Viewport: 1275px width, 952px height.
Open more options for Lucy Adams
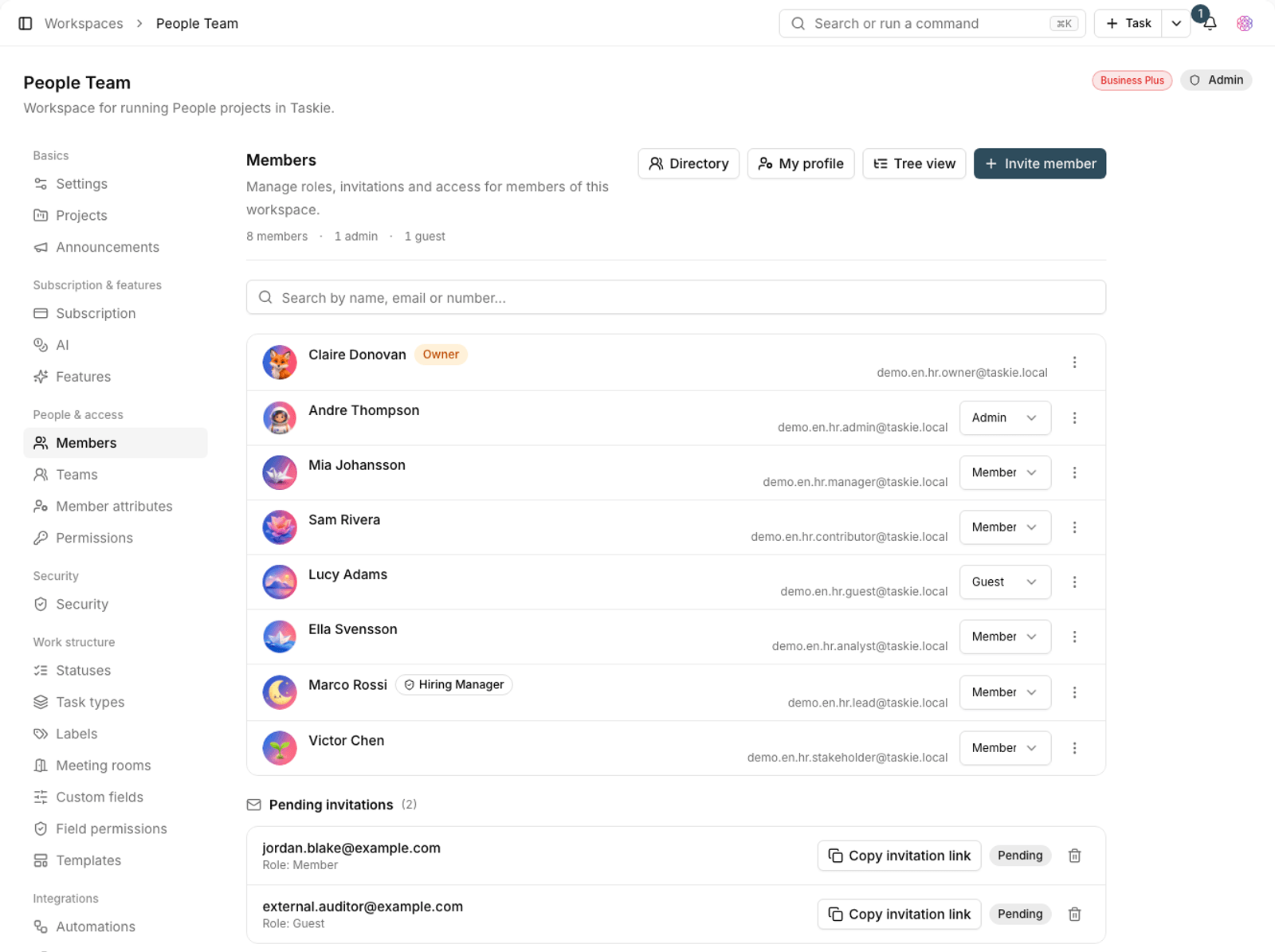click(1074, 582)
